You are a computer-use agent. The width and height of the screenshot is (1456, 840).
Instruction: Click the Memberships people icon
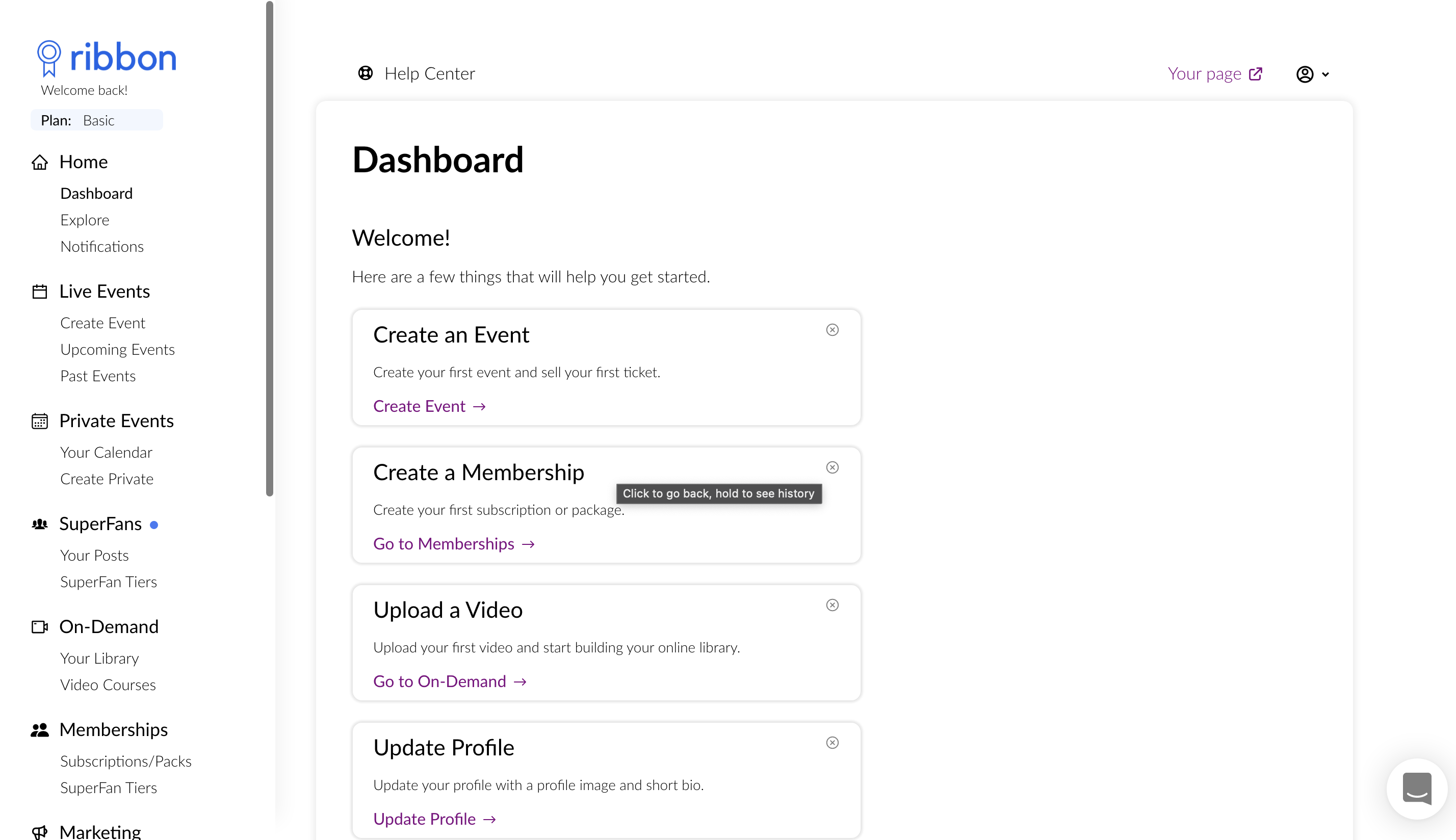click(40, 730)
